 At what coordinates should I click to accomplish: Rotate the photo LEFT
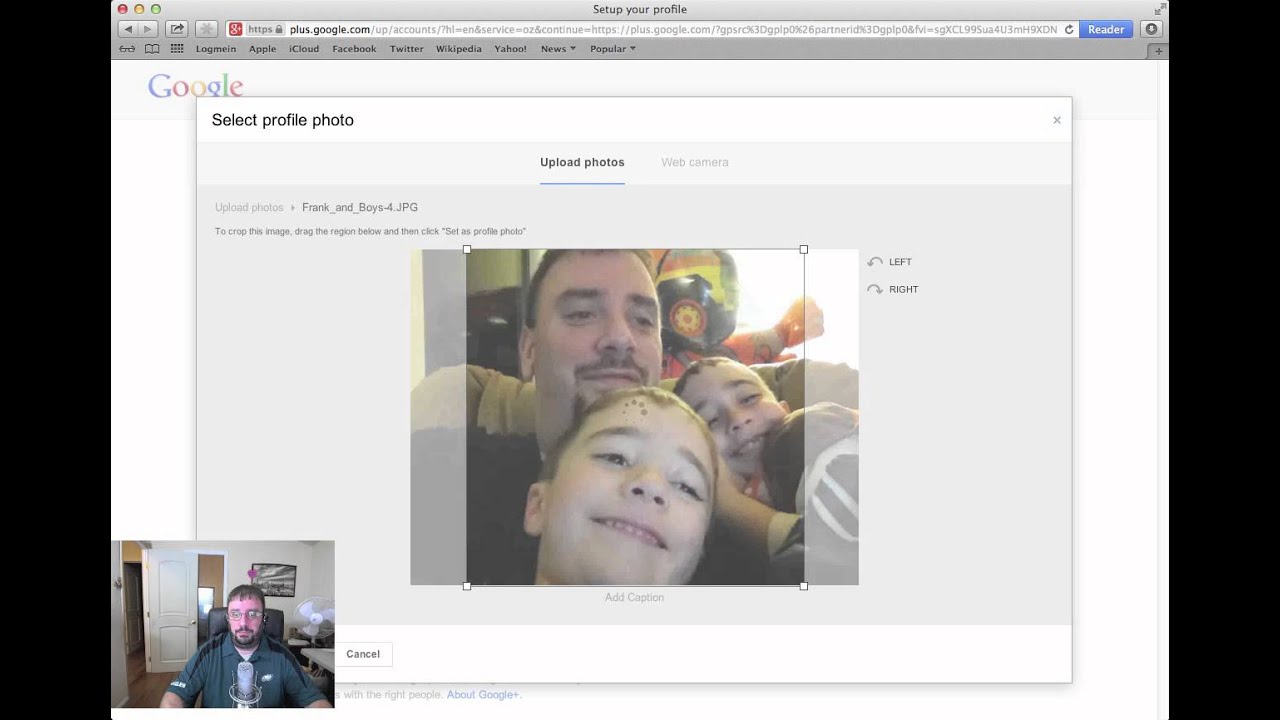[890, 262]
